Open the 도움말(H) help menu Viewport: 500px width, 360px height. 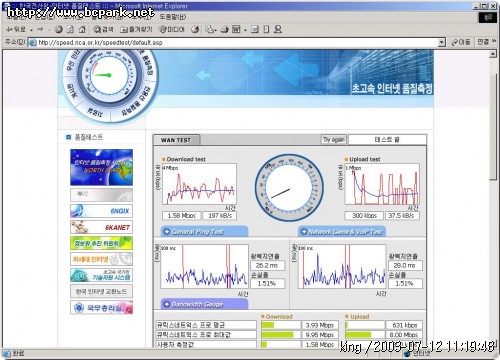(172, 16)
